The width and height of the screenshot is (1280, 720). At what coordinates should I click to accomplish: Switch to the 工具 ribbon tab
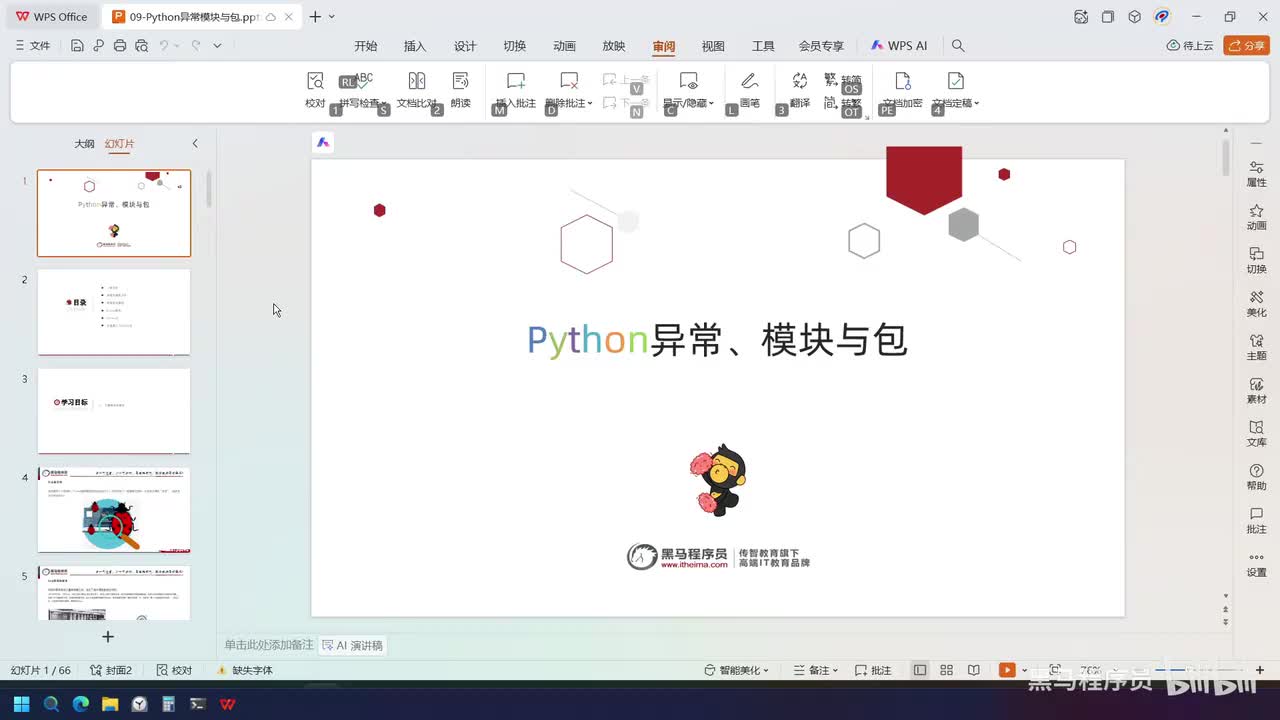(763, 46)
